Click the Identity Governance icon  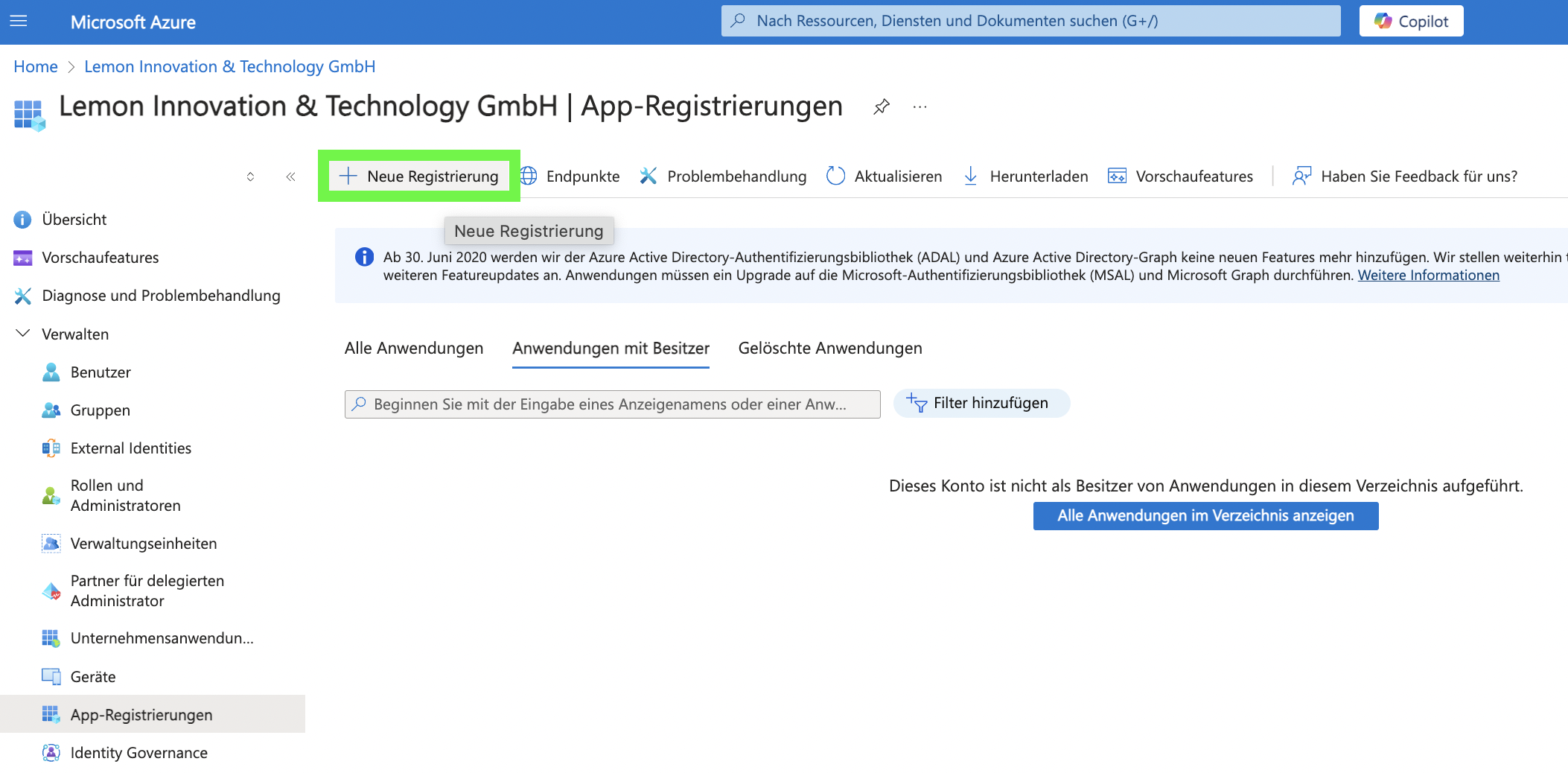[51, 753]
